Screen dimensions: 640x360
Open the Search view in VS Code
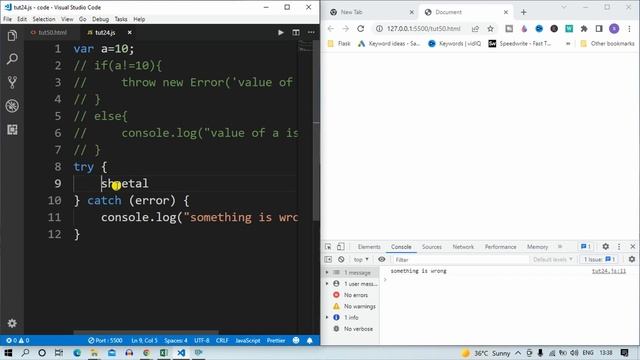(12, 59)
